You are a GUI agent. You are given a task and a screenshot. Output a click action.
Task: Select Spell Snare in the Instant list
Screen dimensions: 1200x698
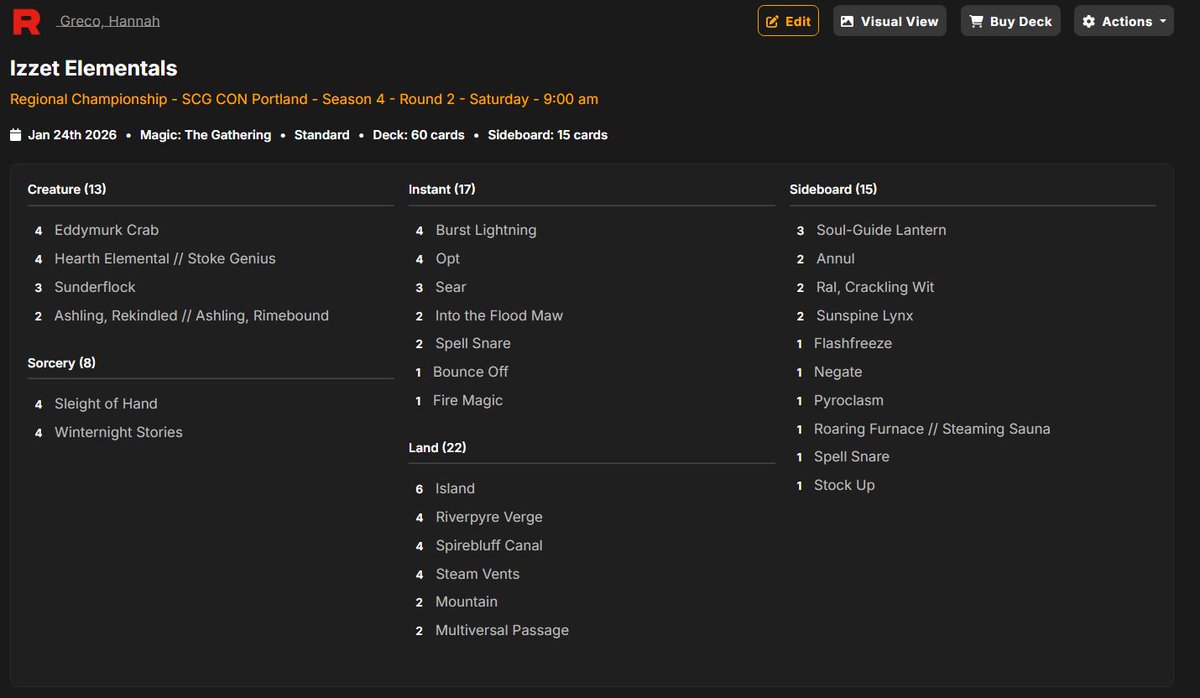pos(473,343)
